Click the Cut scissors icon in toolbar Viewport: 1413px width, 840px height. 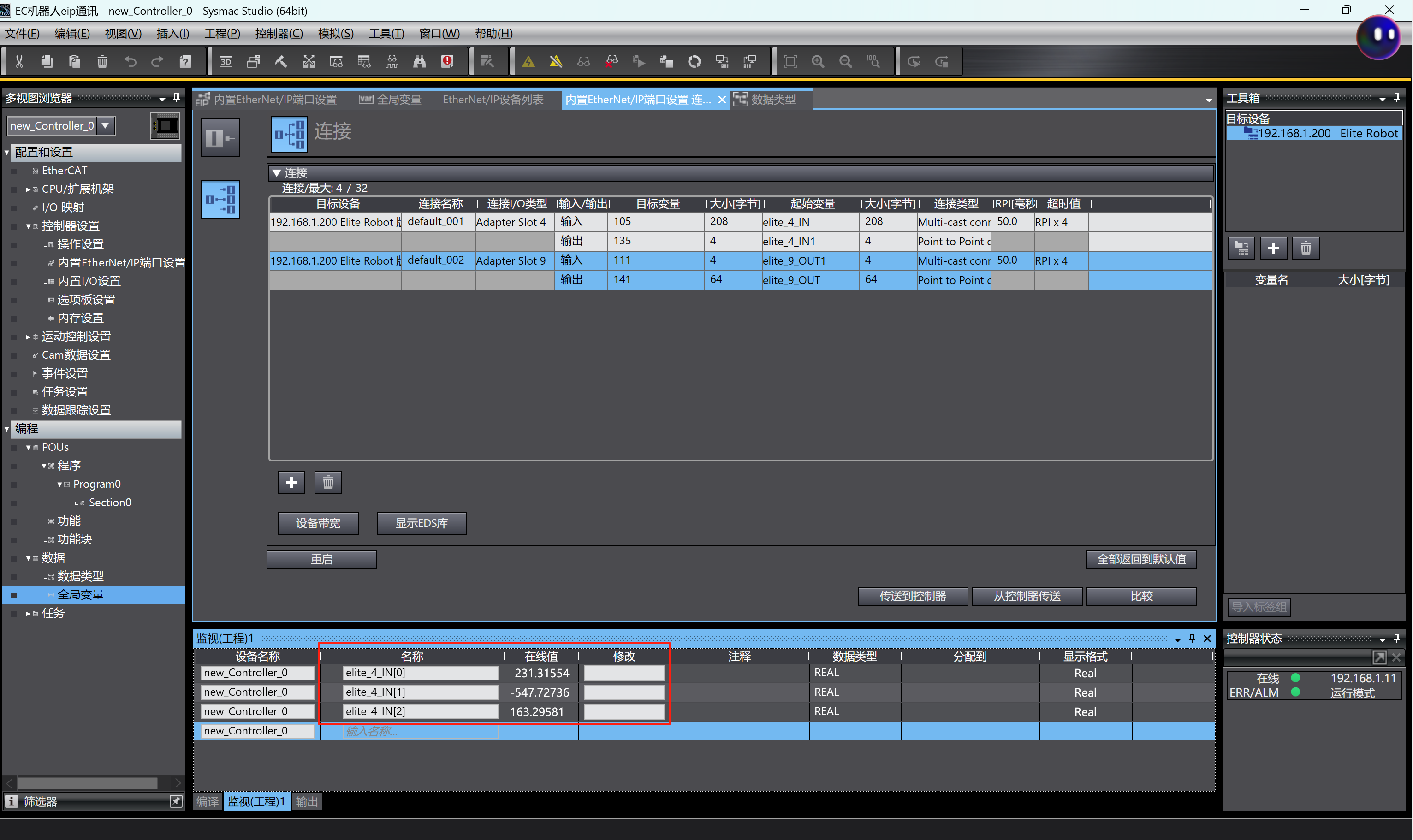click(19, 62)
